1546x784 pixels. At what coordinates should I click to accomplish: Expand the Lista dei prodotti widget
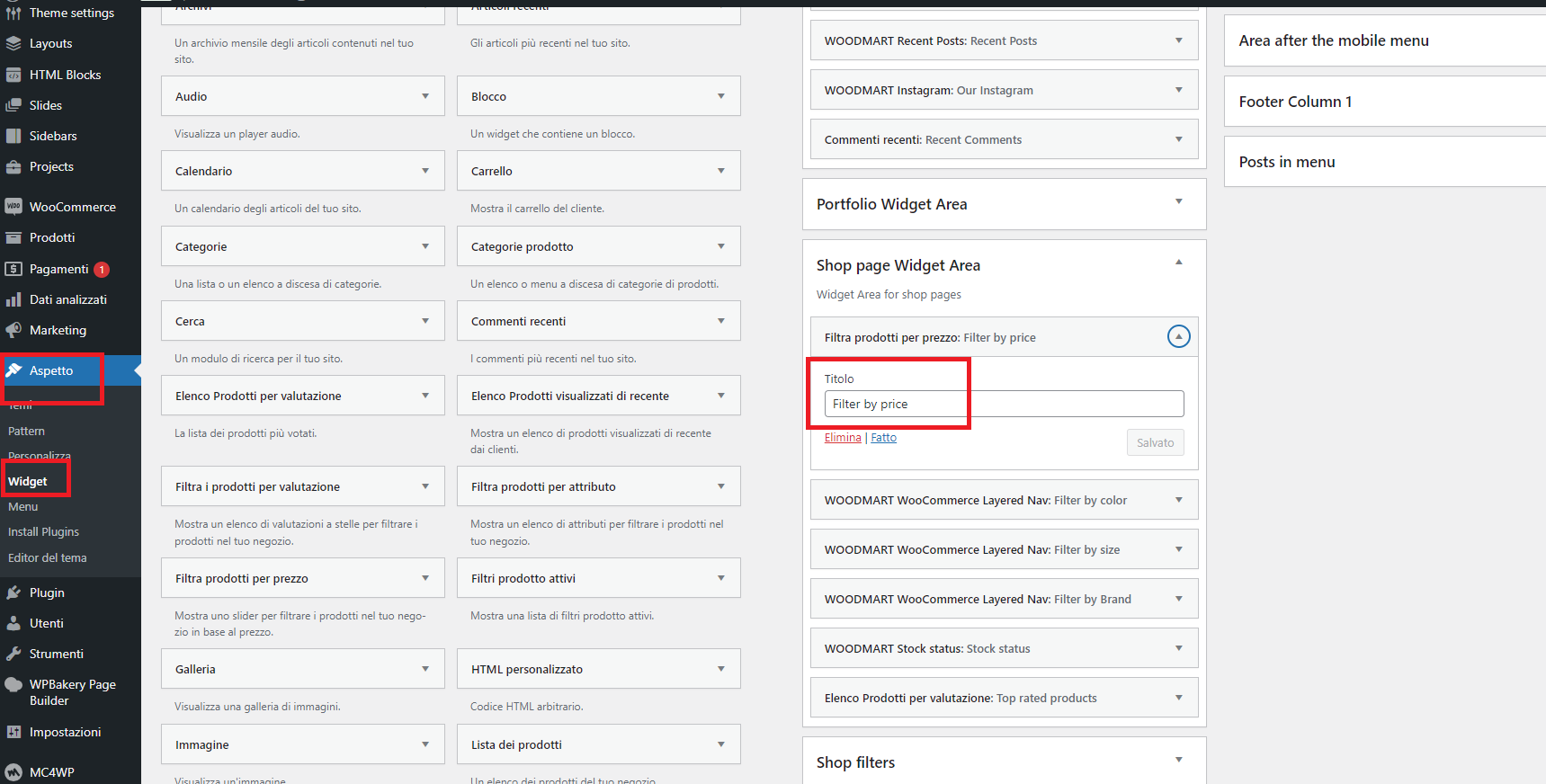tap(721, 744)
